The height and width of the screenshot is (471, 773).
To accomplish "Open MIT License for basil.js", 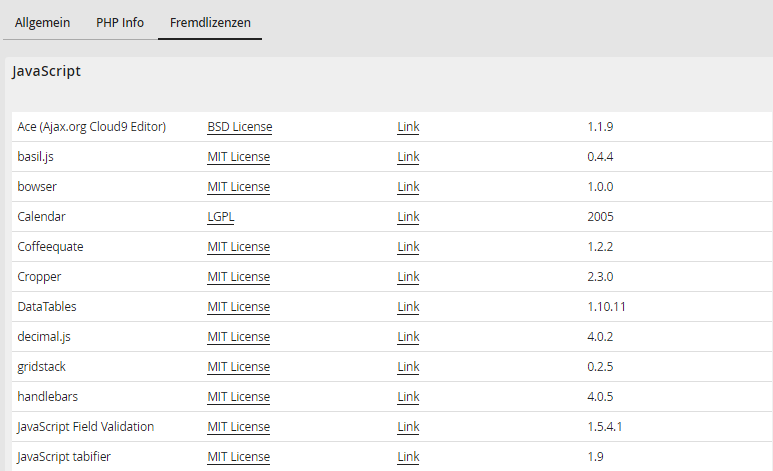I will pos(239,157).
